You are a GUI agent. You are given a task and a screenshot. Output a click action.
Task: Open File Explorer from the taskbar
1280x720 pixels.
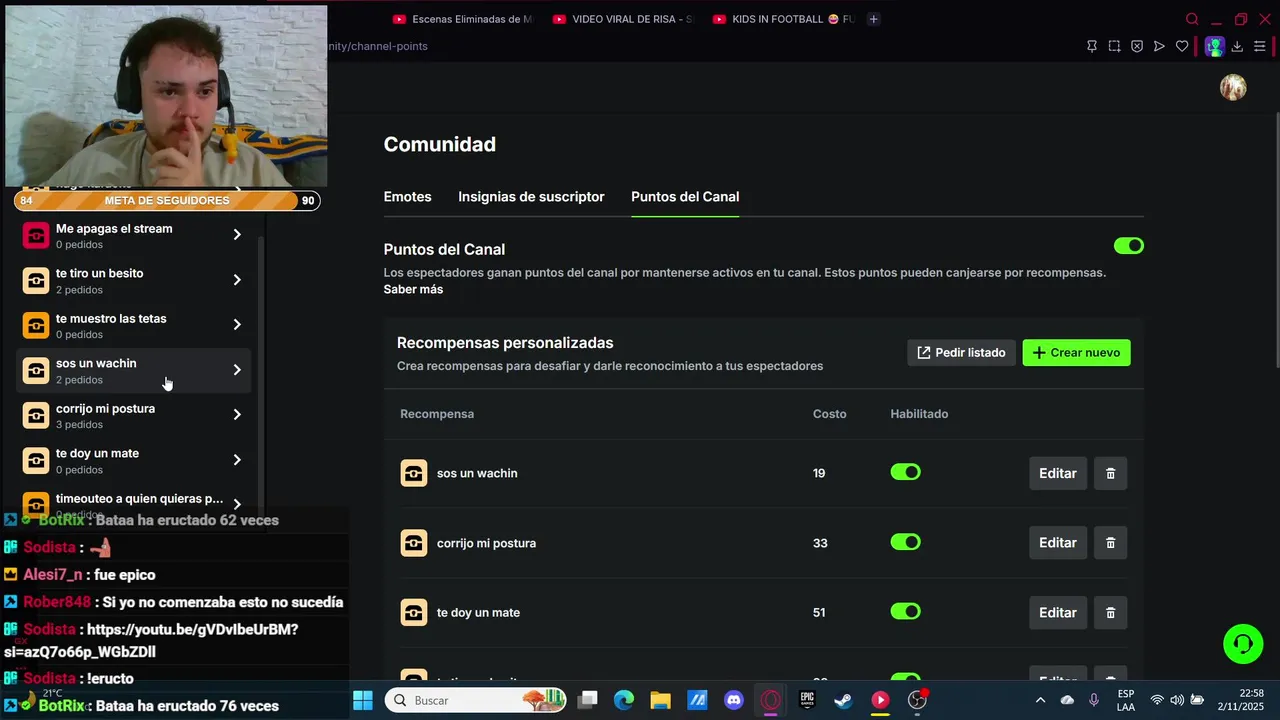tap(660, 700)
